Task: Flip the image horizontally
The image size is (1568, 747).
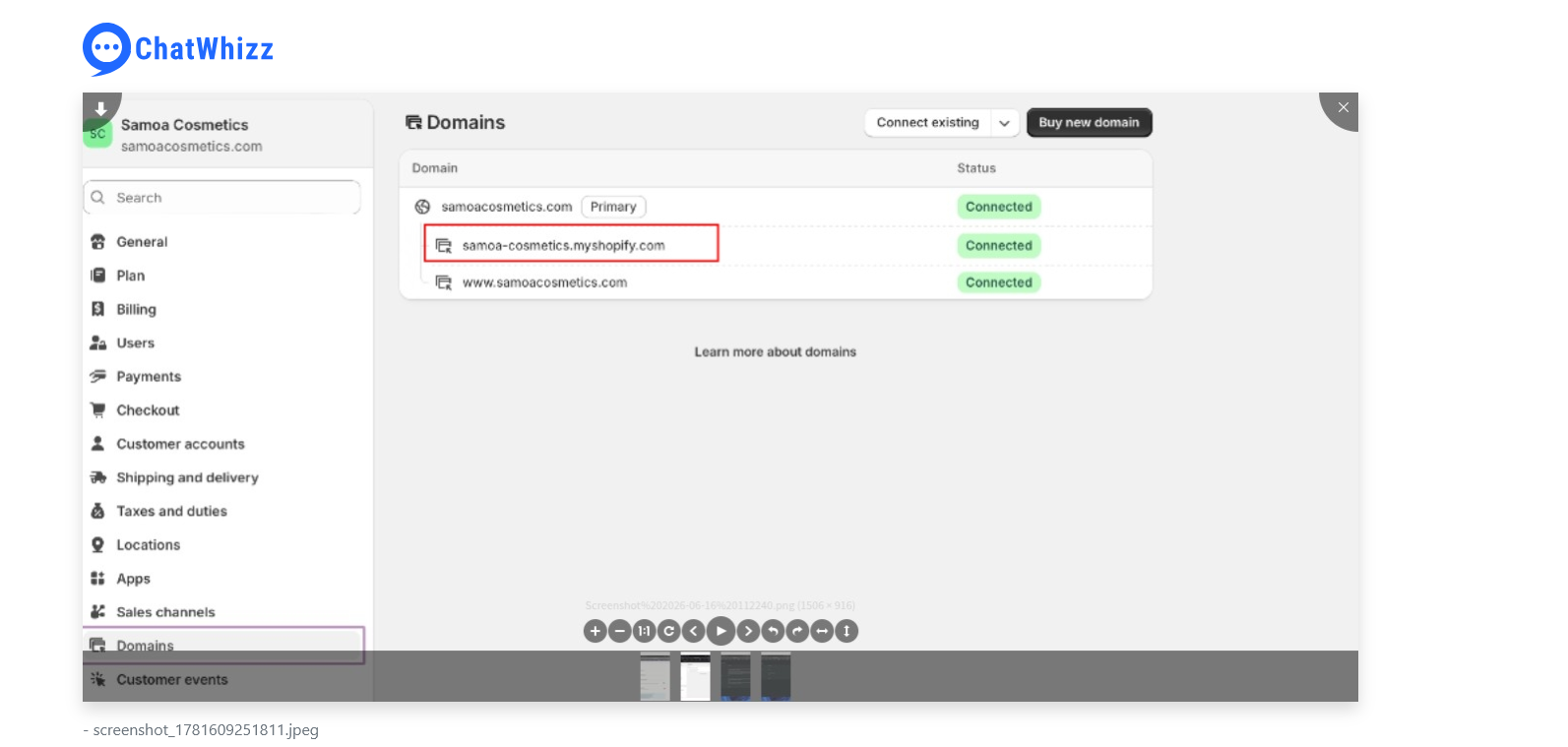Action: tap(822, 631)
